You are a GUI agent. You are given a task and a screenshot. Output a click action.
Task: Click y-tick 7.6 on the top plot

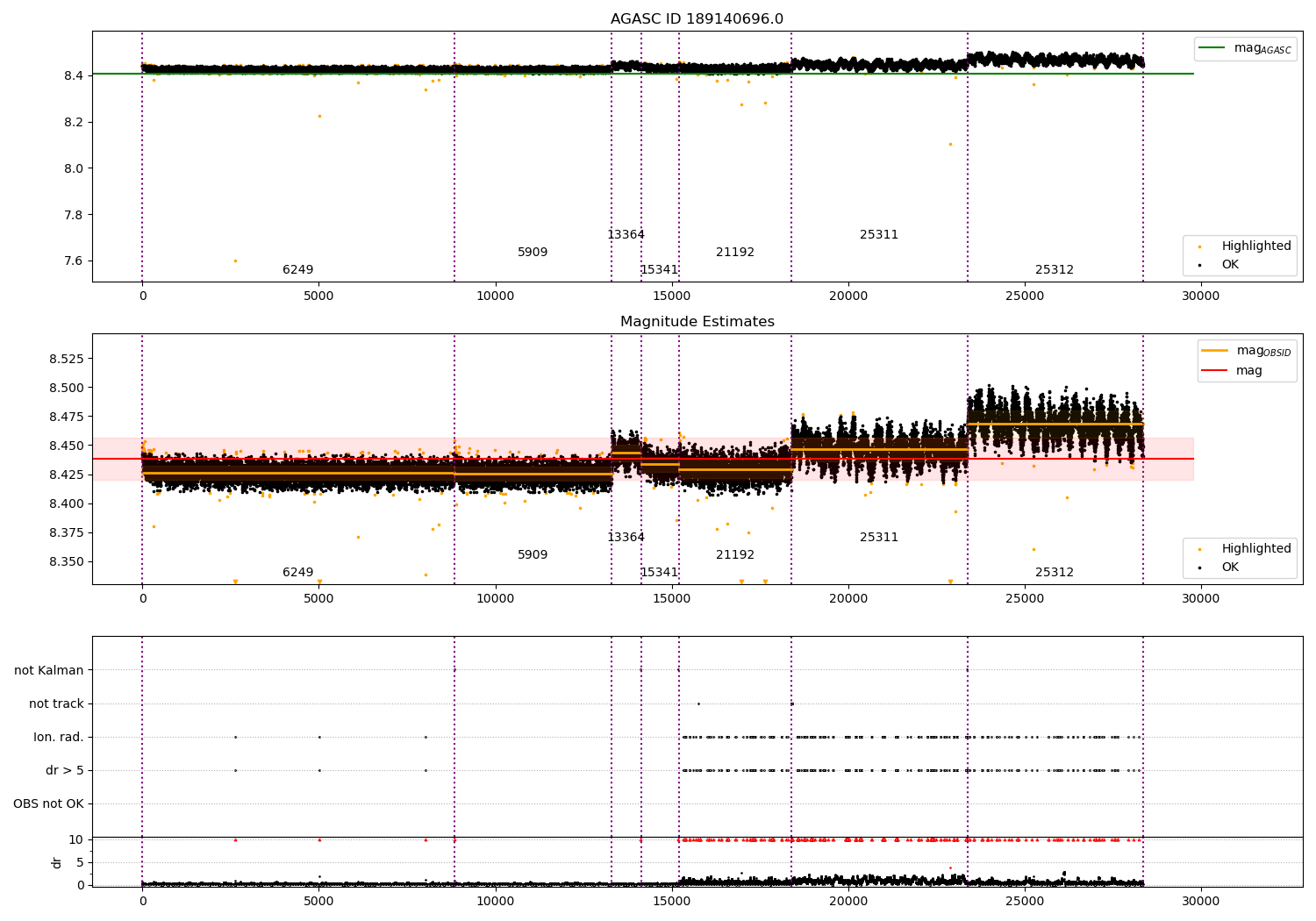click(74, 261)
